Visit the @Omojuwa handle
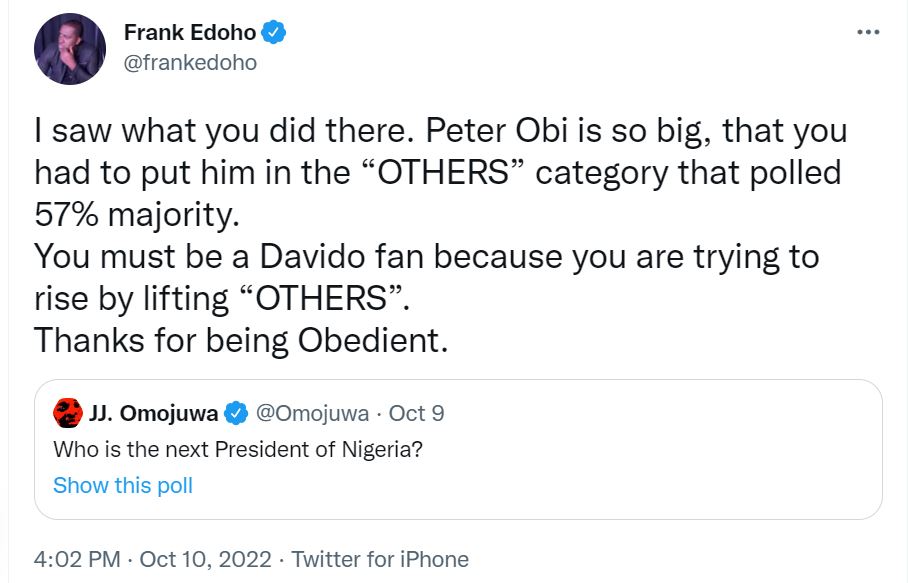The height and width of the screenshot is (583, 908). [x=312, y=413]
